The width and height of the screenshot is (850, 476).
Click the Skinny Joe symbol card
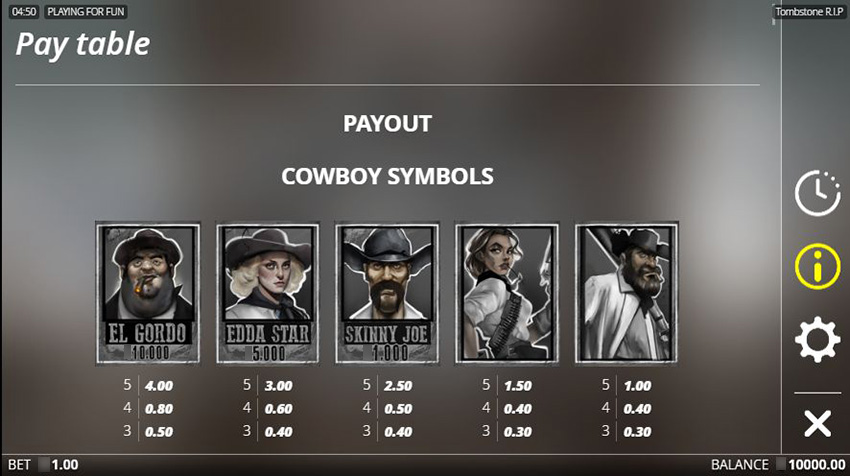pos(387,293)
